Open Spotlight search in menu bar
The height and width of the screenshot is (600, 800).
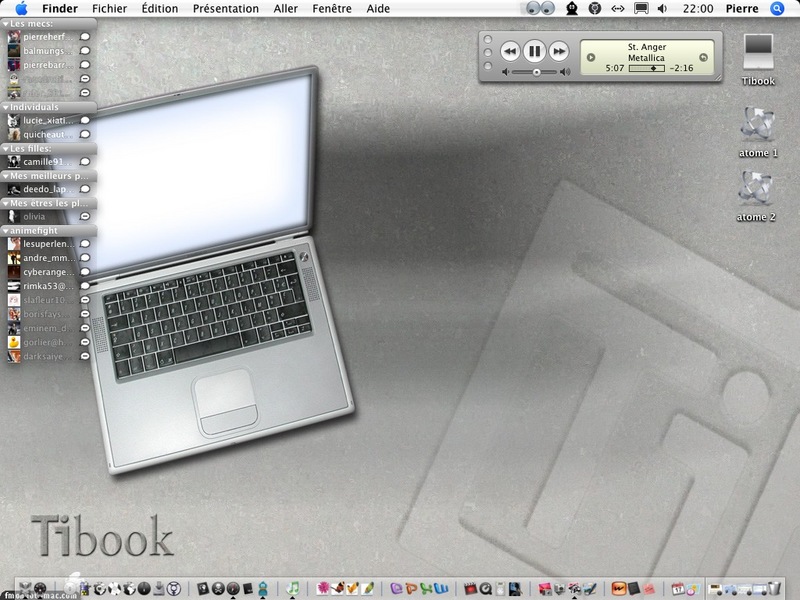coord(777,9)
